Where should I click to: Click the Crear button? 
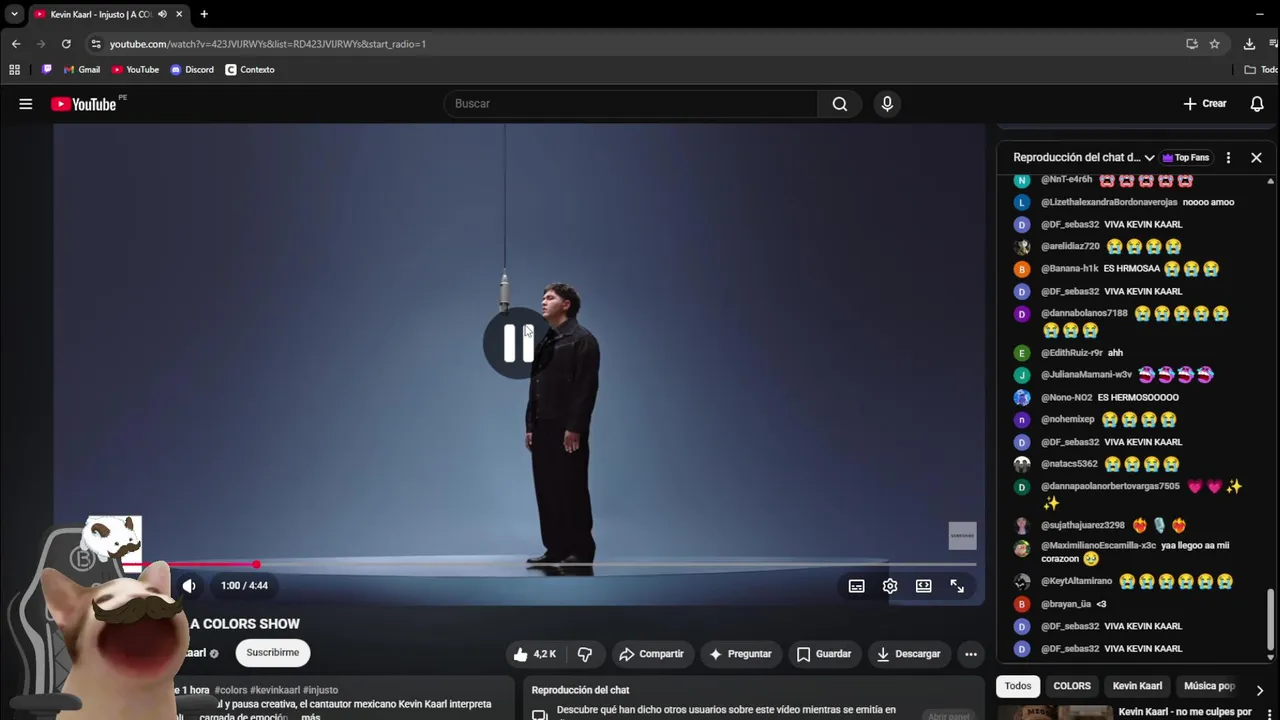[1205, 104]
